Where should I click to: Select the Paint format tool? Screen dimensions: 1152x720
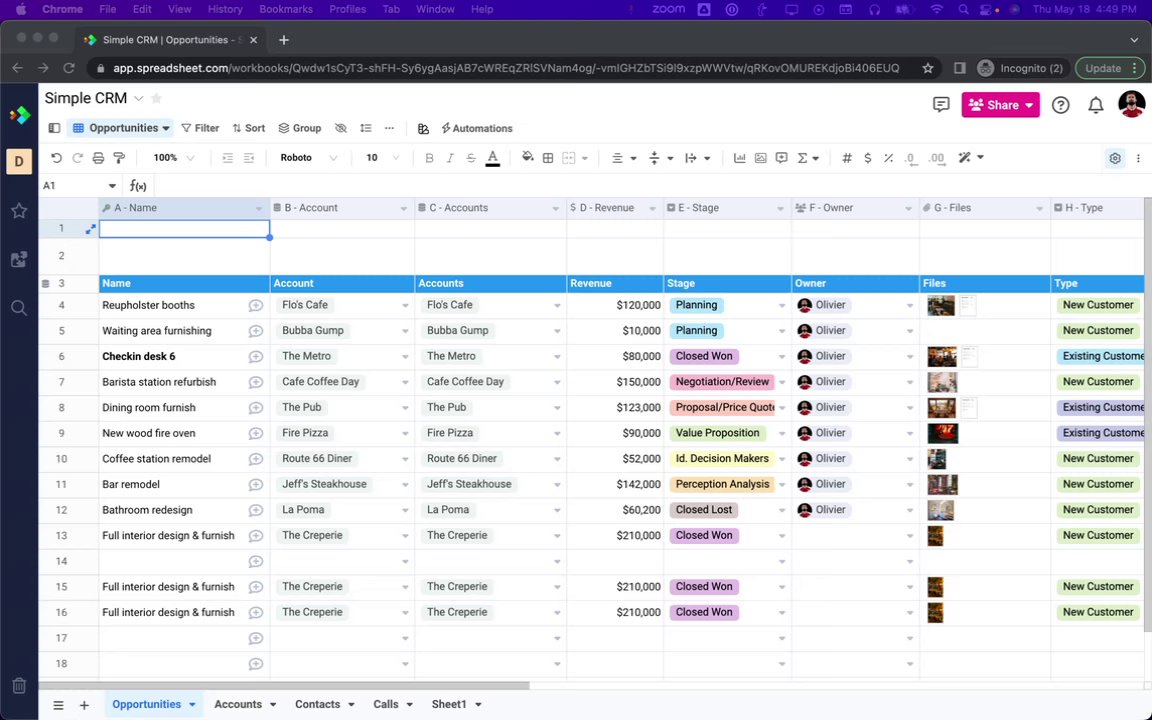[119, 158]
